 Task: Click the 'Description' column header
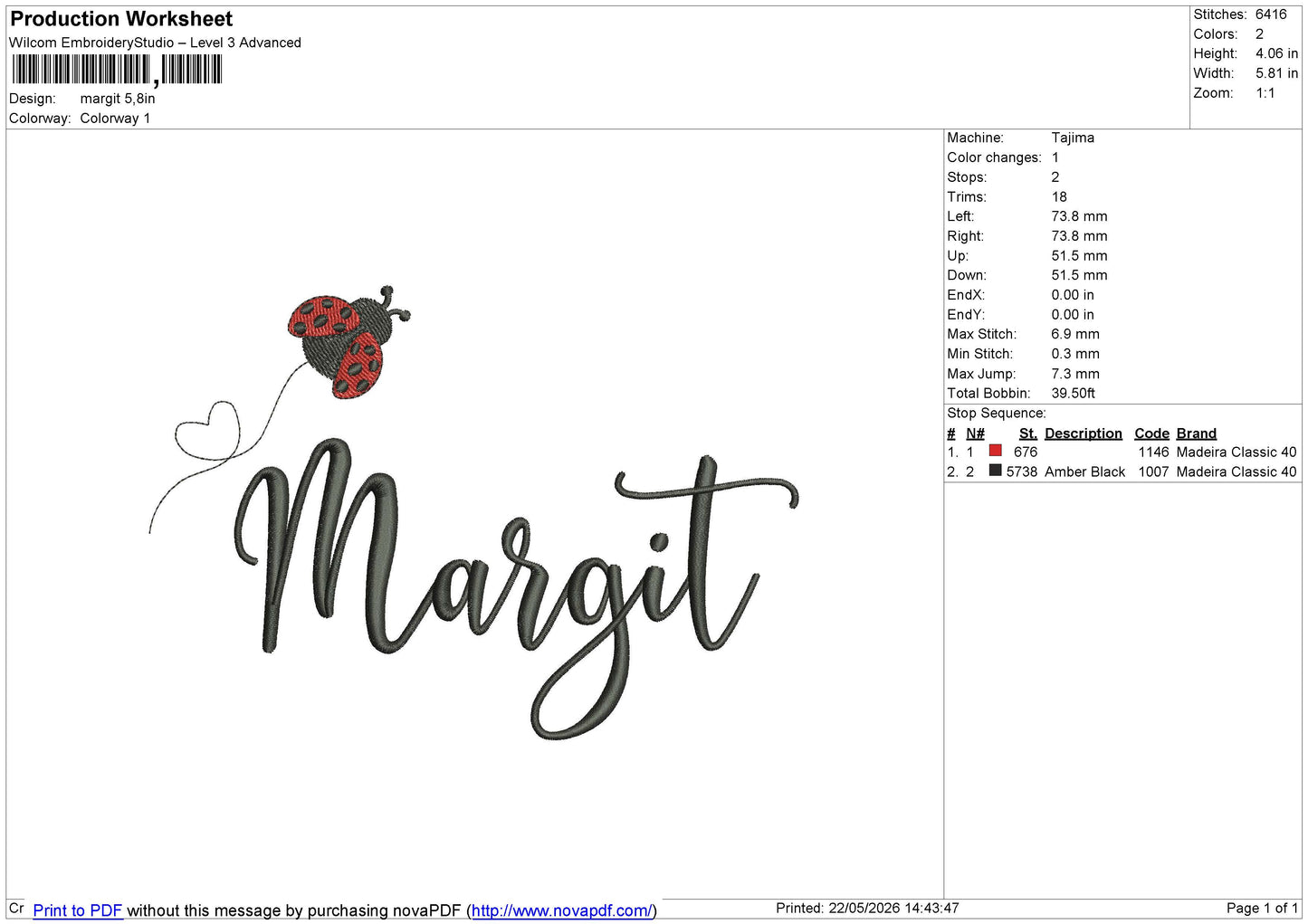(1084, 433)
